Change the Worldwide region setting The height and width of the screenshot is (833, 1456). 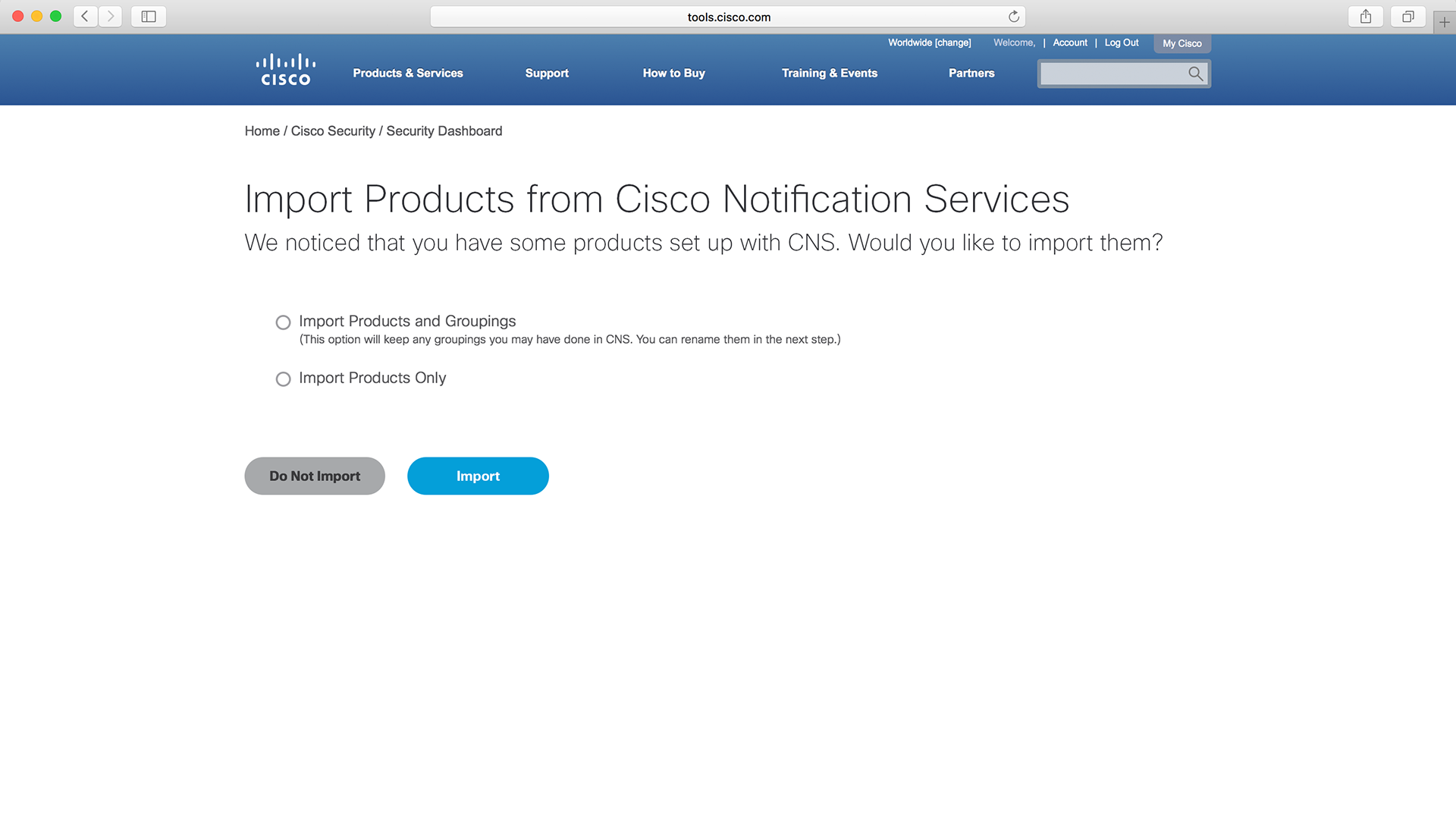952,42
